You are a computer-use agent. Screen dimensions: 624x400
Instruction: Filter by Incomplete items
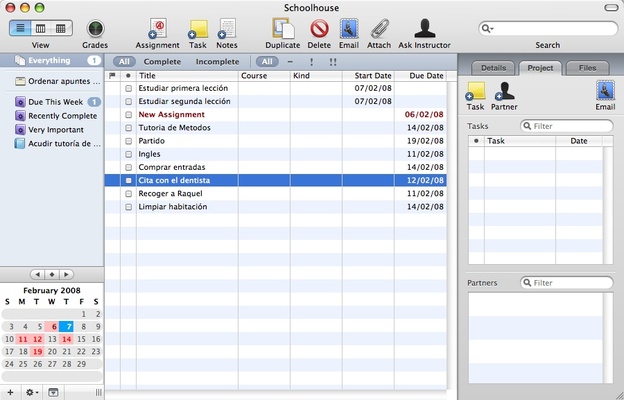(217, 62)
